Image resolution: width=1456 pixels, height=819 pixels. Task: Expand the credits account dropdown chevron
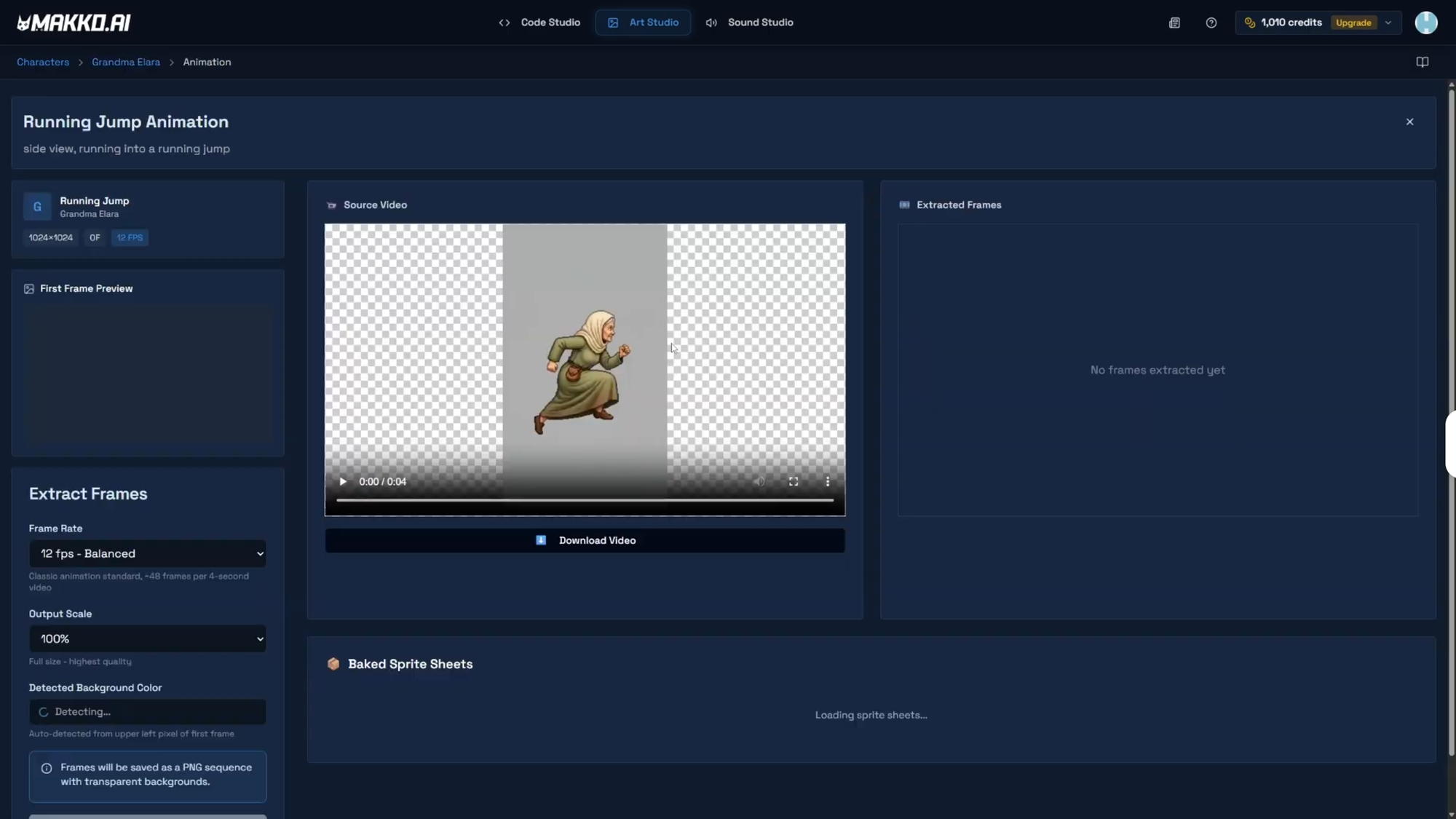[1388, 23]
